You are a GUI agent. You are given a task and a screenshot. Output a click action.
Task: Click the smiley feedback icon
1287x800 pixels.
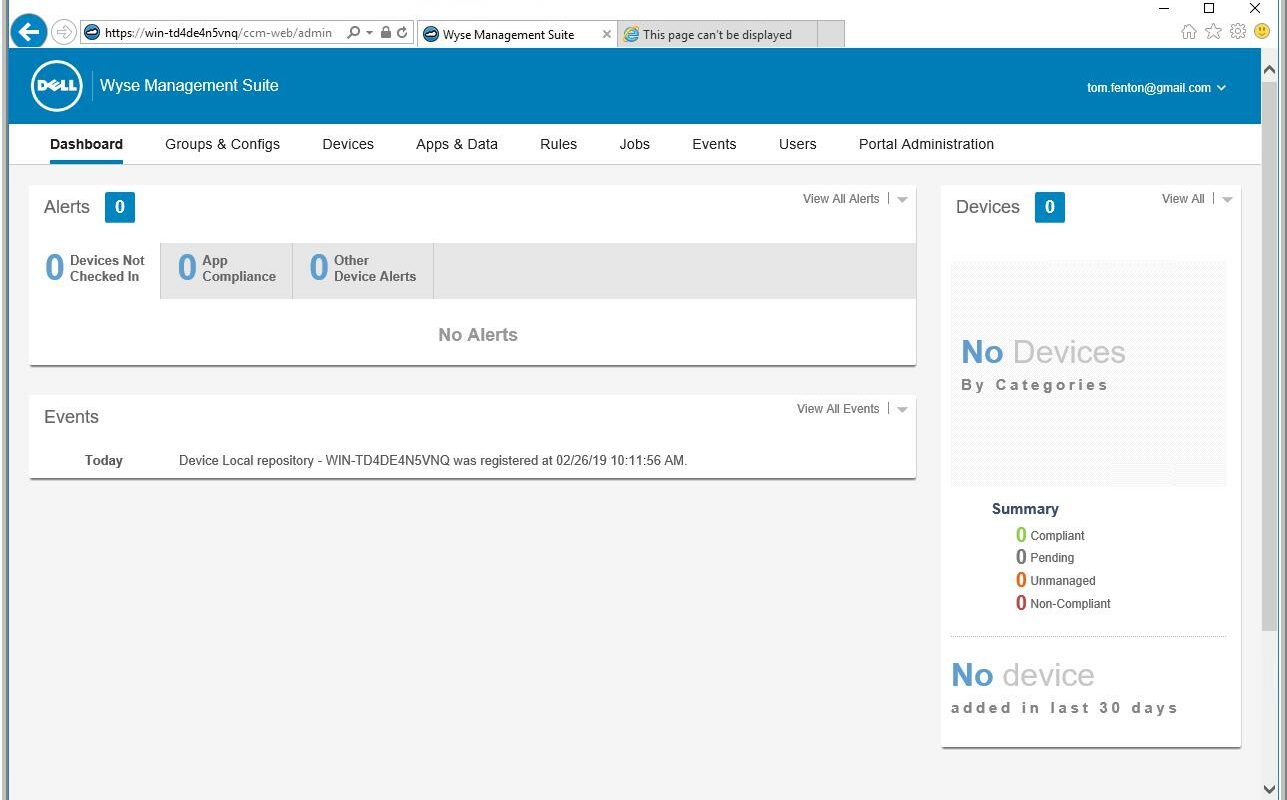tap(1262, 32)
